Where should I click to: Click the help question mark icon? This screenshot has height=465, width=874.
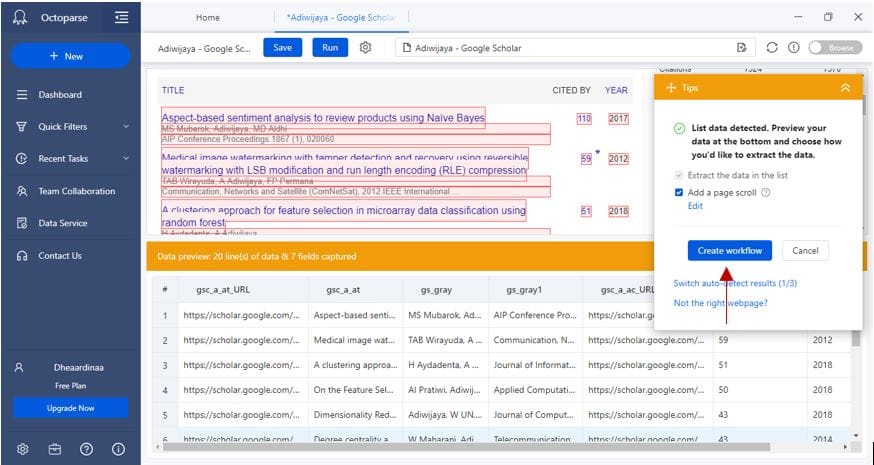point(86,449)
